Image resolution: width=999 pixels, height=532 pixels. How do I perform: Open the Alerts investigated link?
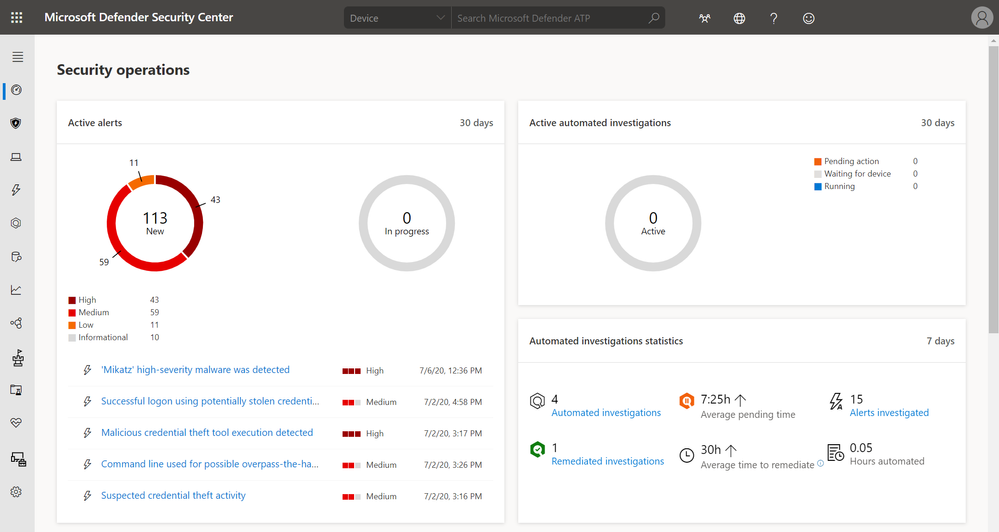coord(889,413)
